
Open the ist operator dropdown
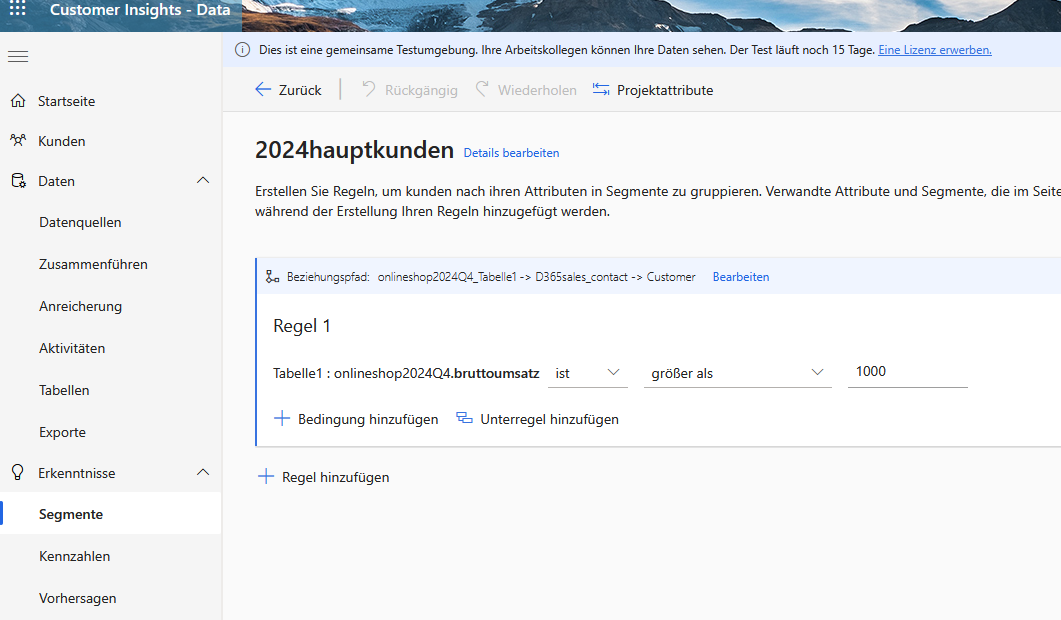click(587, 370)
